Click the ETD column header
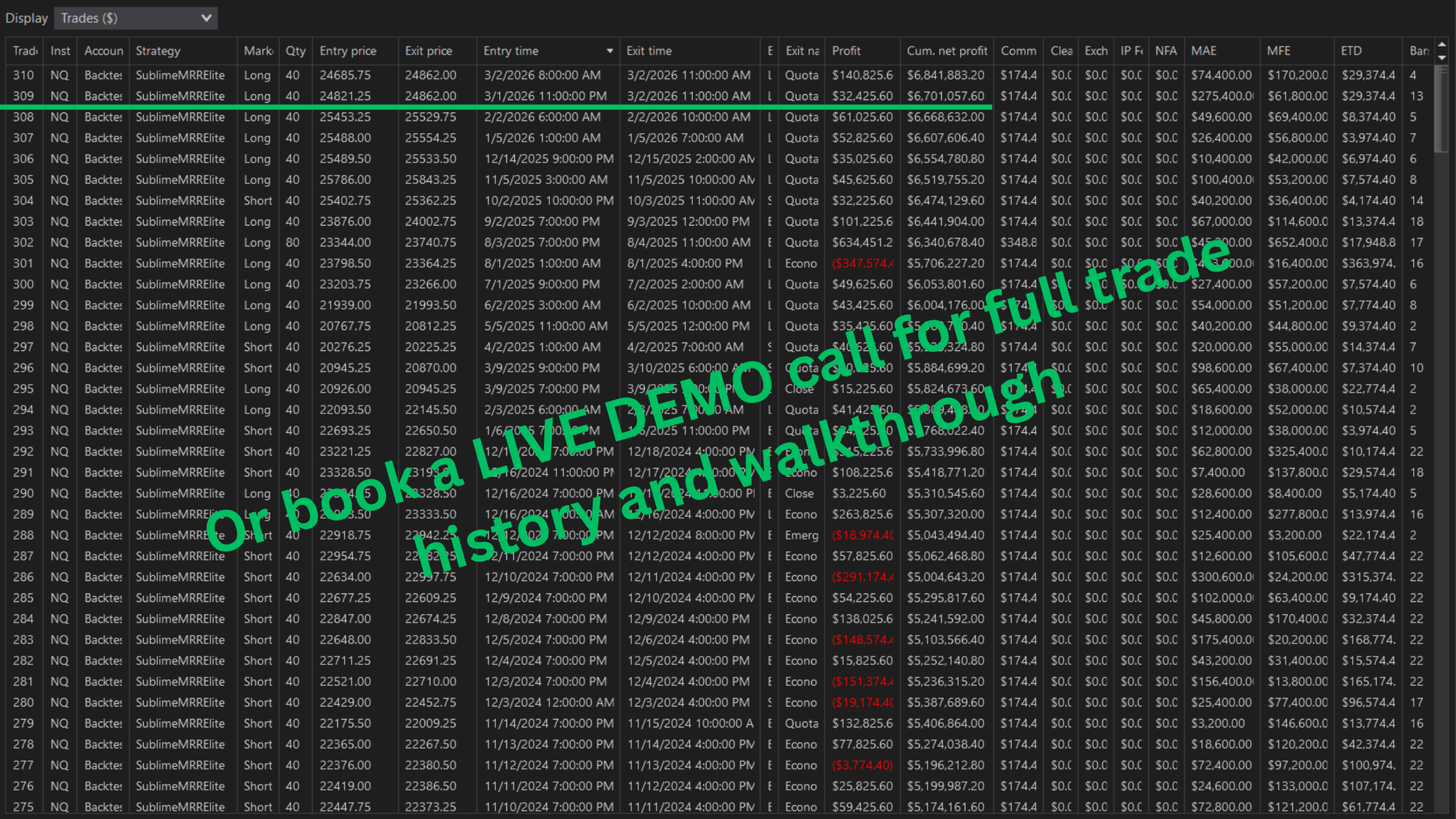The image size is (1456, 819). 1351,51
